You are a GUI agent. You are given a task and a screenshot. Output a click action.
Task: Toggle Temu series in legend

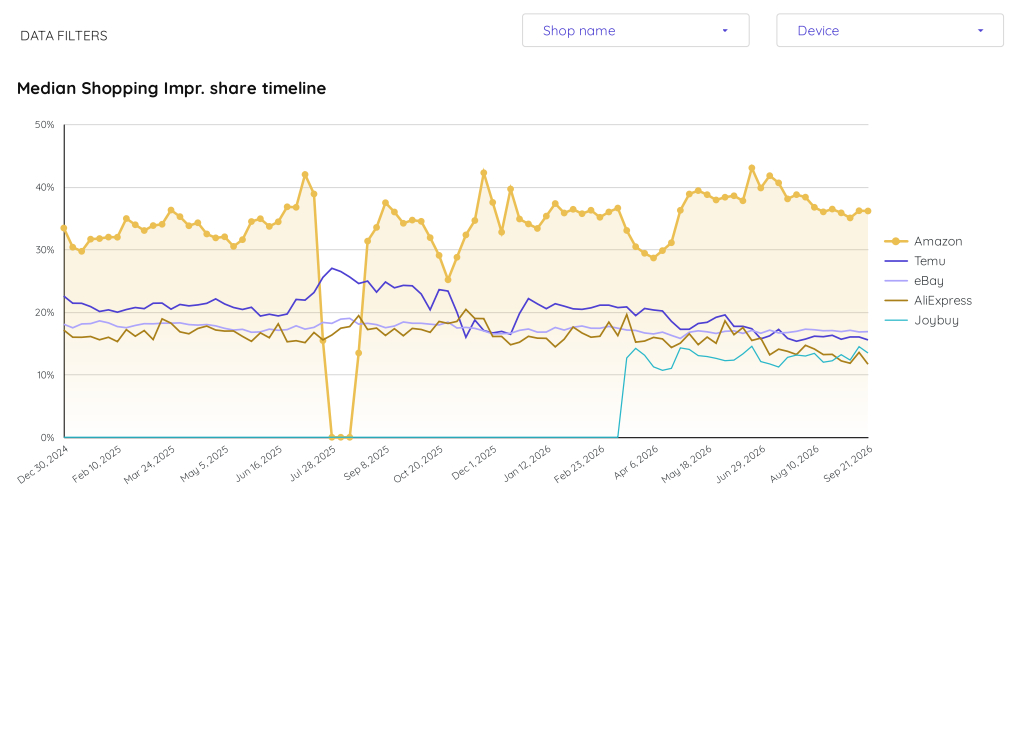915,261
